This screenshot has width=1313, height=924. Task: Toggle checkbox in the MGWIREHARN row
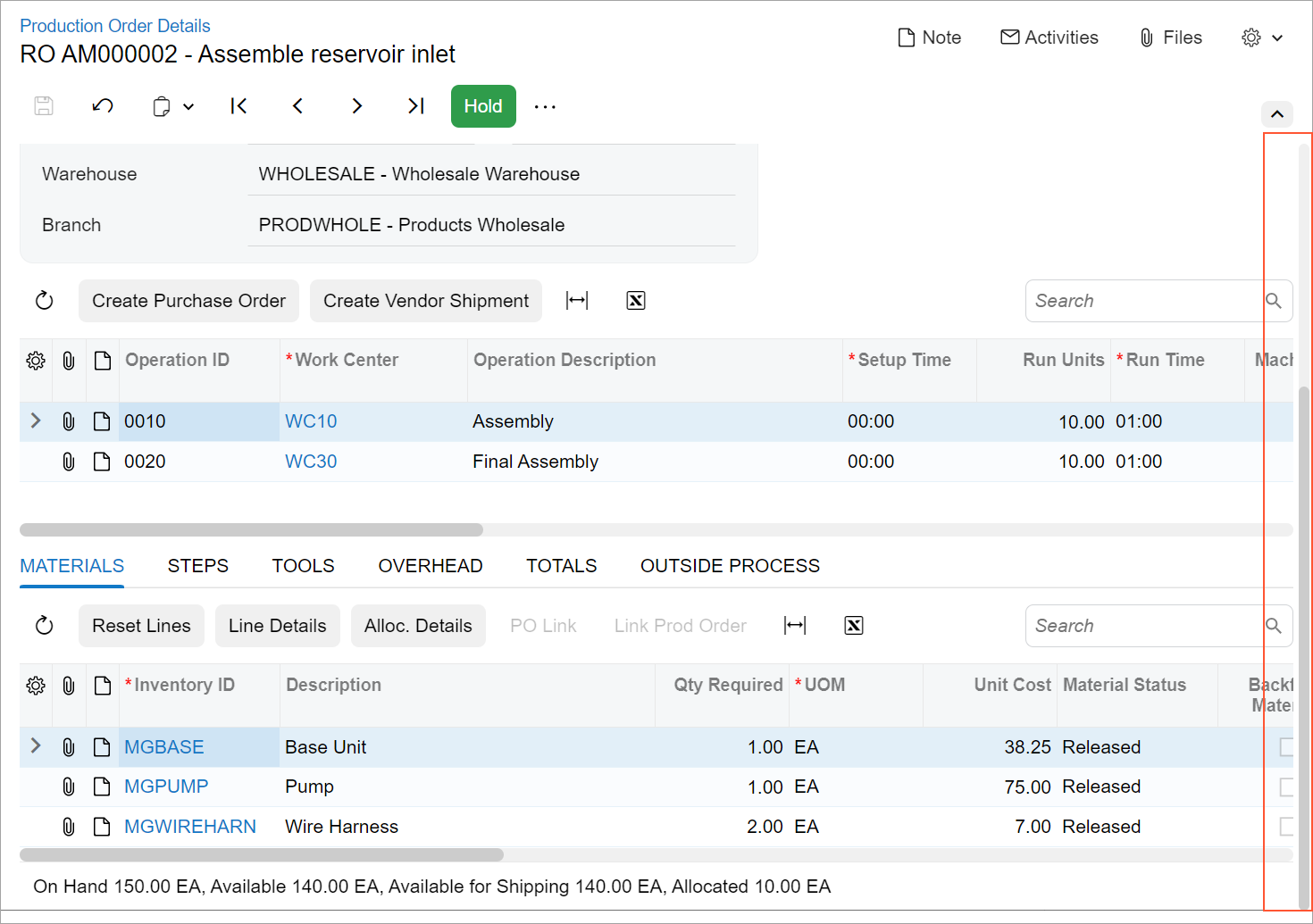pyautogui.click(x=1286, y=827)
